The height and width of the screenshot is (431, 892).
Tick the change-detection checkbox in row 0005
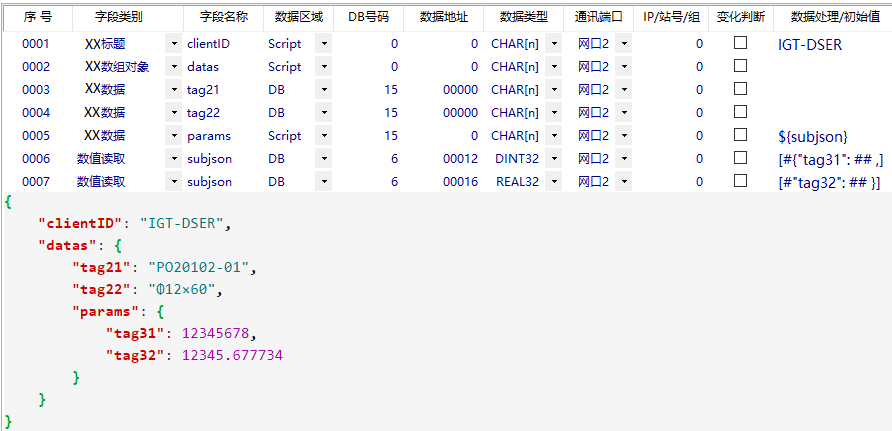coord(740,135)
